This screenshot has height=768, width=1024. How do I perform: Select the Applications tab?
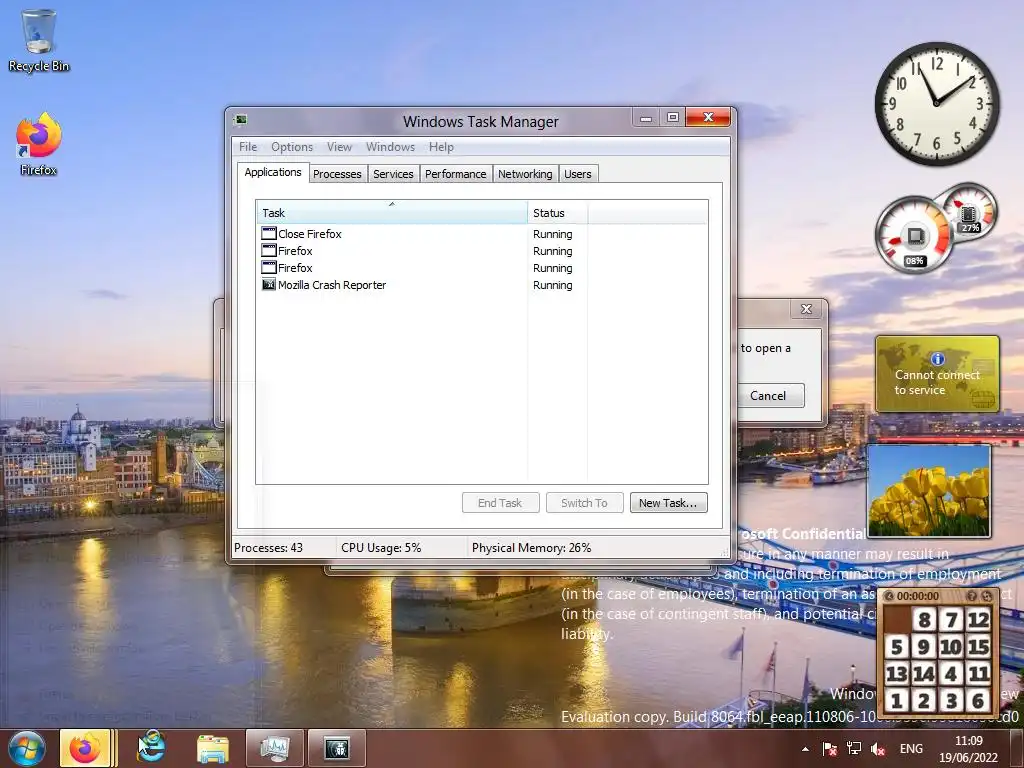click(x=273, y=172)
